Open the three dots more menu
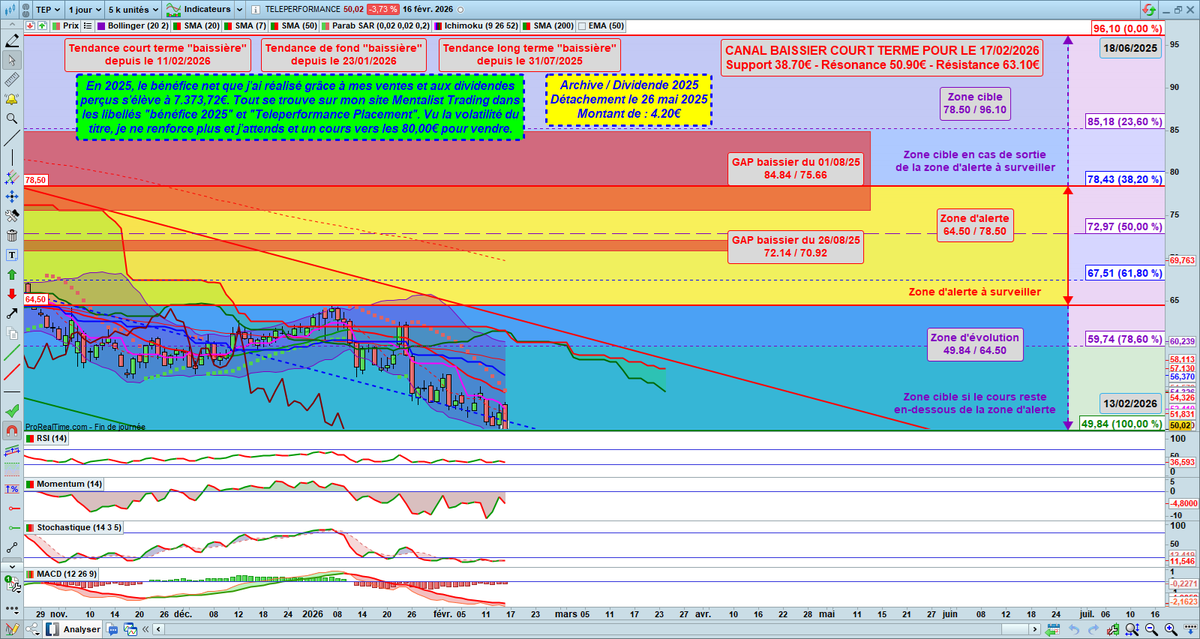Viewport: 1200px width, 639px height. [14, 608]
